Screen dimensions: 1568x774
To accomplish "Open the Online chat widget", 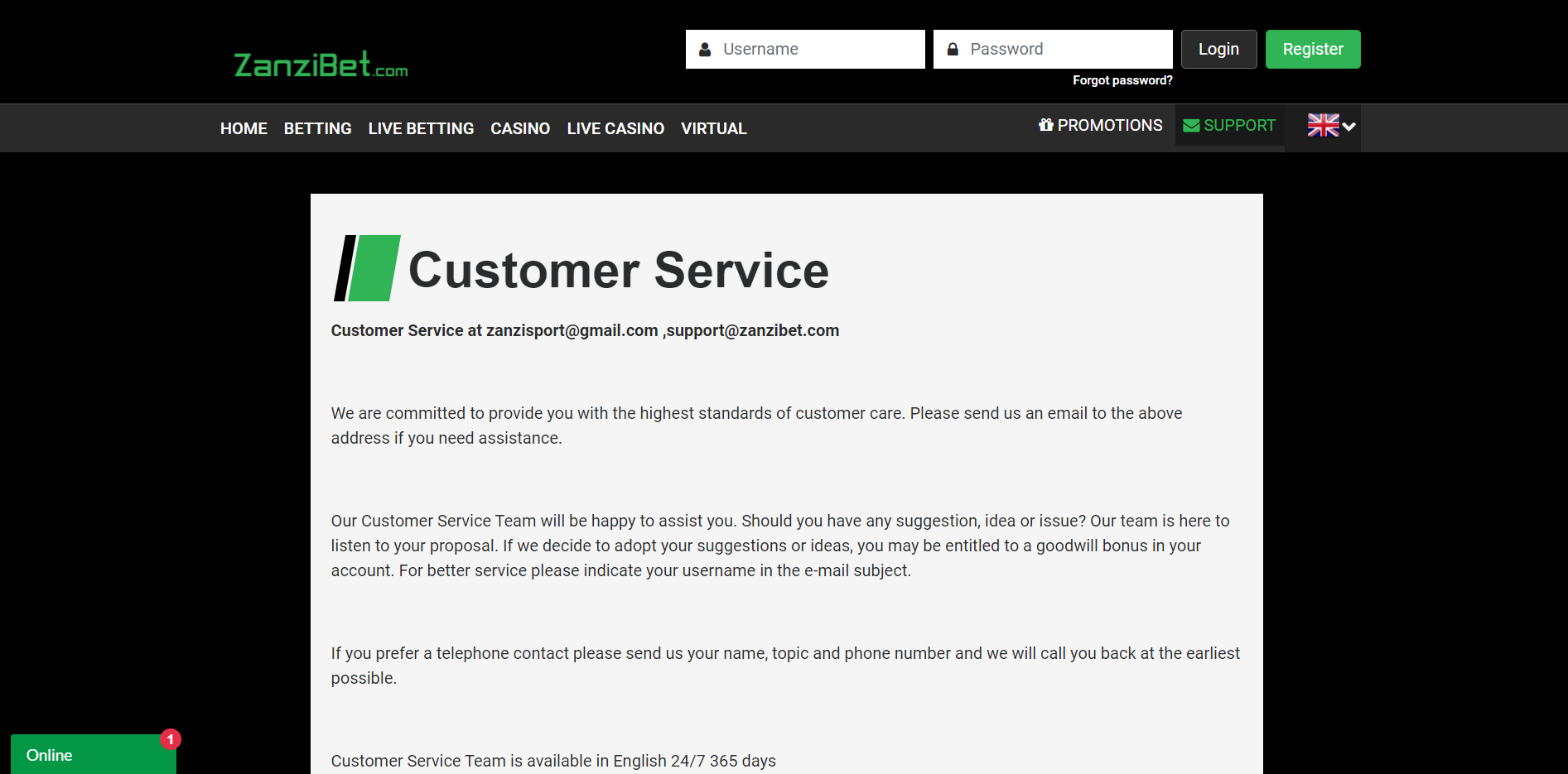I will (x=83, y=755).
